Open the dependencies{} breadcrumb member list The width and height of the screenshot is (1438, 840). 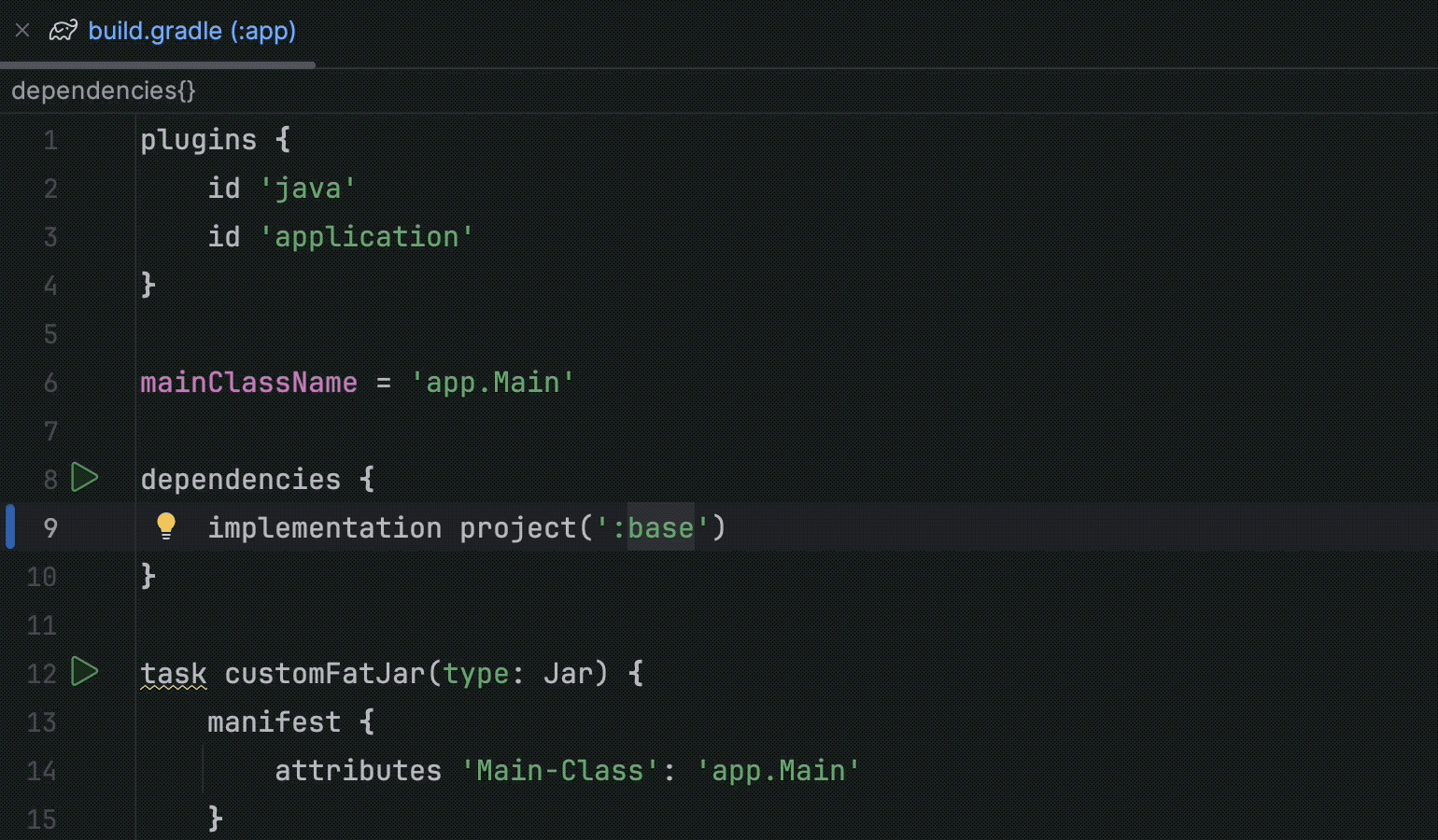pos(103,91)
